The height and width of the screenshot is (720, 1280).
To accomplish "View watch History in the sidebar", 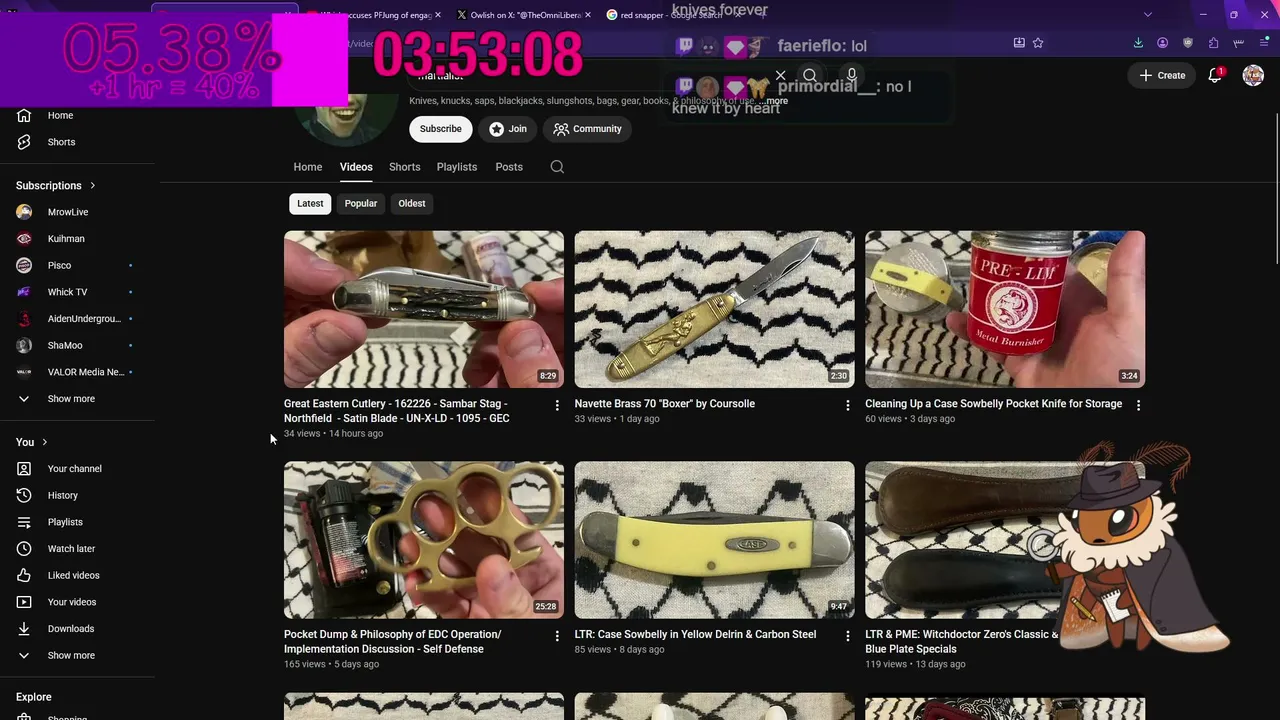I will click(62, 495).
